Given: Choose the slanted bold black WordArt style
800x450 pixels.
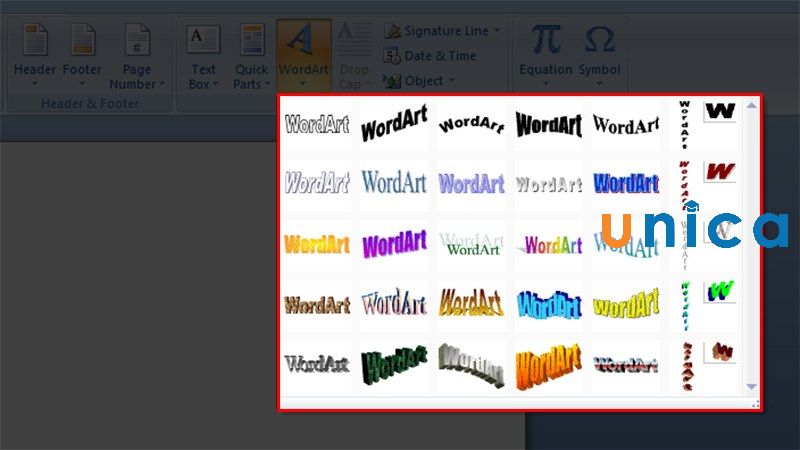Looking at the screenshot, I should point(394,124).
